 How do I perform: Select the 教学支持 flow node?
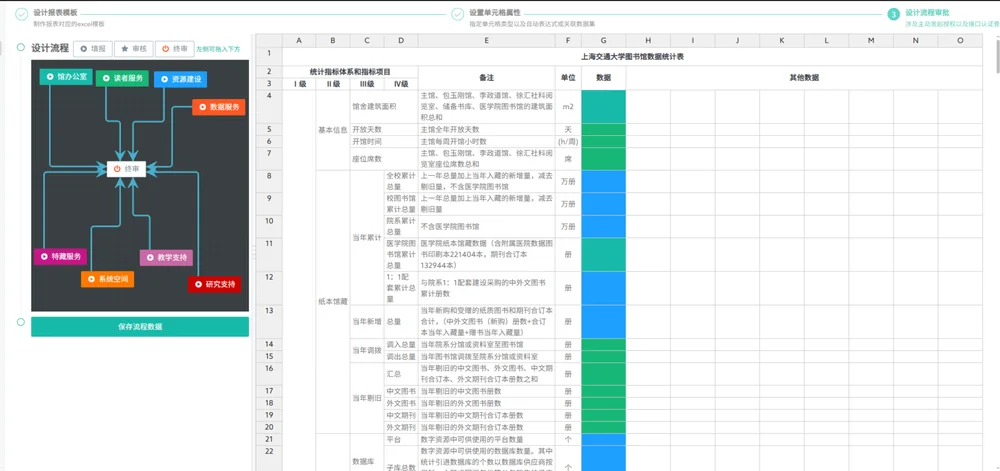click(x=166, y=257)
